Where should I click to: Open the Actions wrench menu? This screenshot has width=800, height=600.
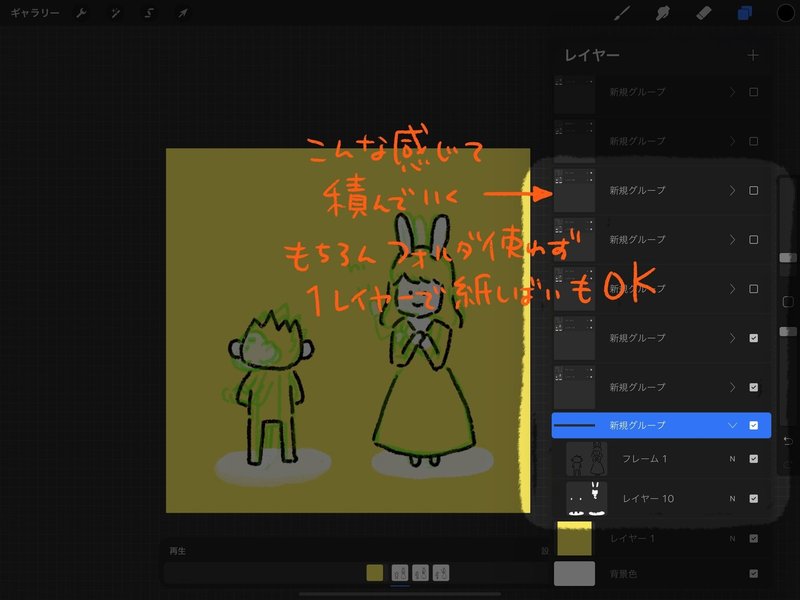pyautogui.click(x=81, y=13)
